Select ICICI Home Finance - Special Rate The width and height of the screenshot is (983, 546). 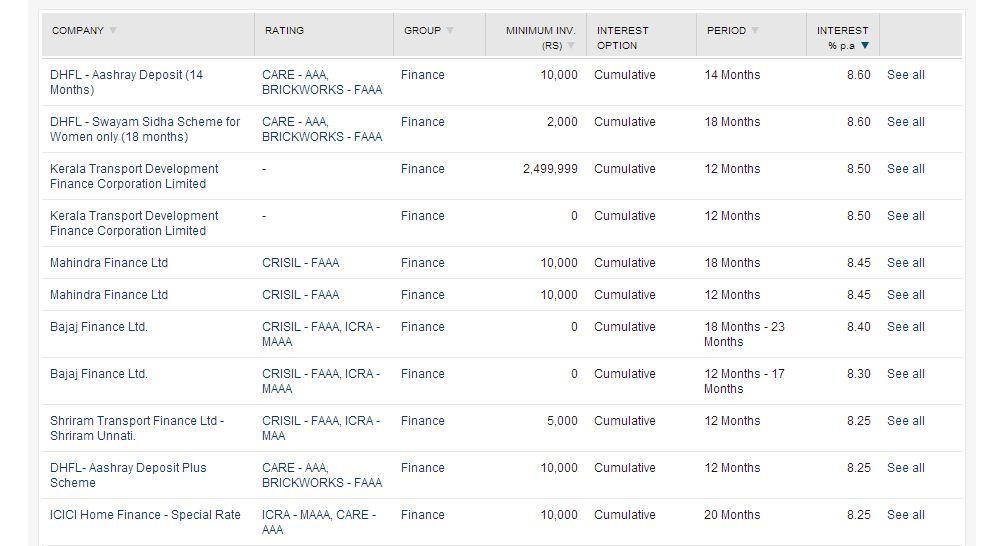coord(145,515)
